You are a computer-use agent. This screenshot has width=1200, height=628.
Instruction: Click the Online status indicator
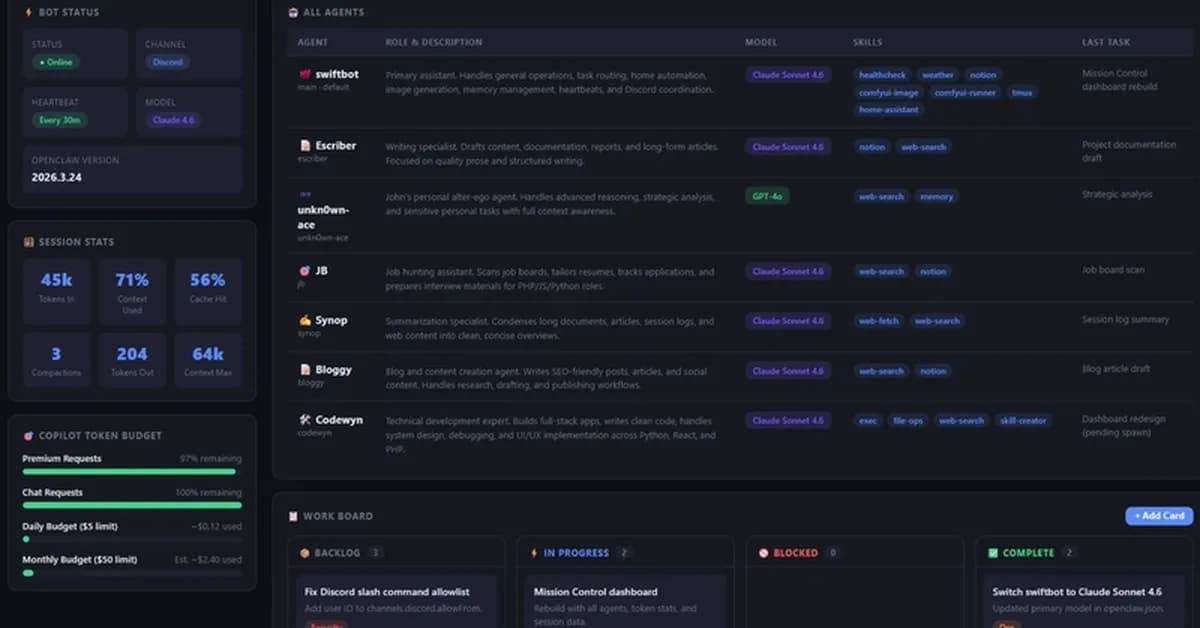coord(56,61)
